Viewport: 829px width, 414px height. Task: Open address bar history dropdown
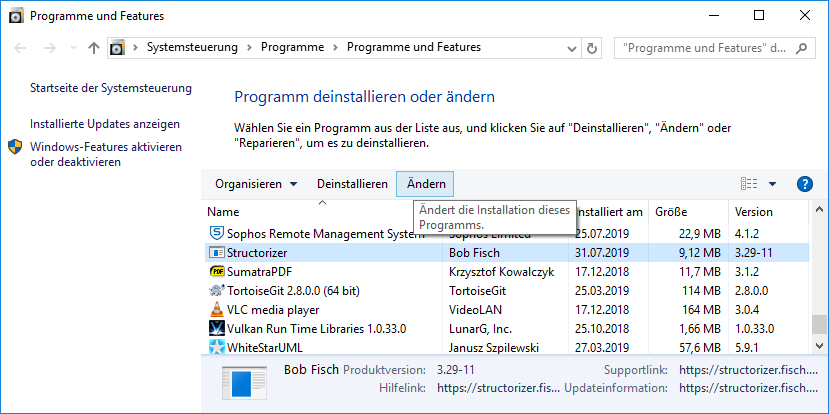click(572, 48)
